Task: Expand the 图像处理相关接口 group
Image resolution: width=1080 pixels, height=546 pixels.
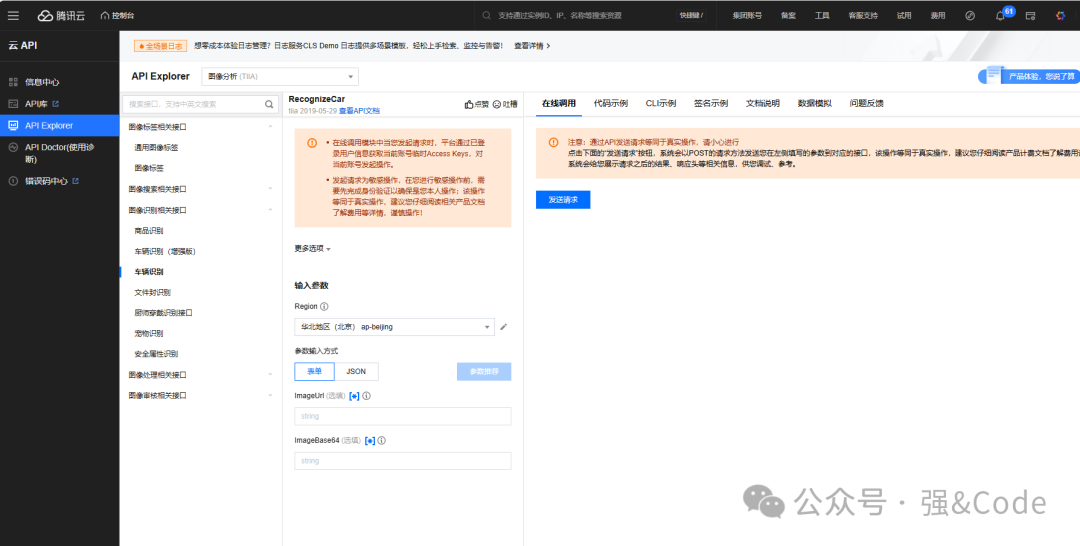Action: click(x=200, y=375)
